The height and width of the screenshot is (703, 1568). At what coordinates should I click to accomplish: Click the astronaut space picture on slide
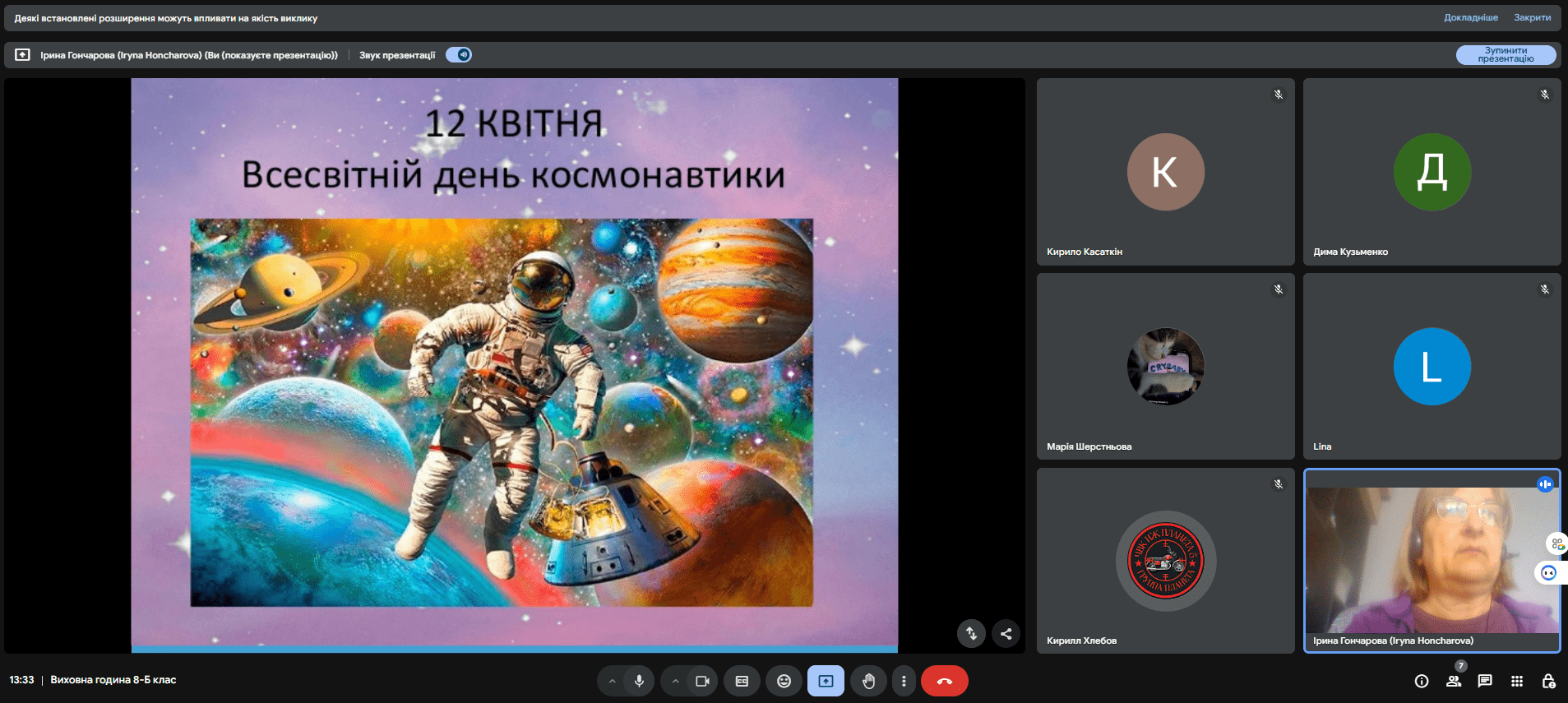(502, 413)
